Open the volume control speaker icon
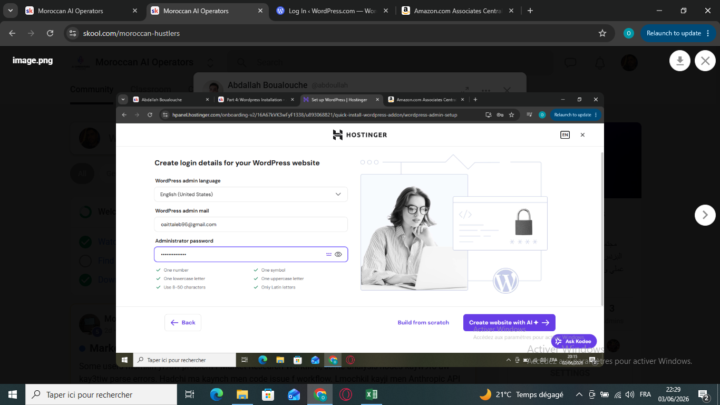The height and width of the screenshot is (405, 720). tap(630, 394)
